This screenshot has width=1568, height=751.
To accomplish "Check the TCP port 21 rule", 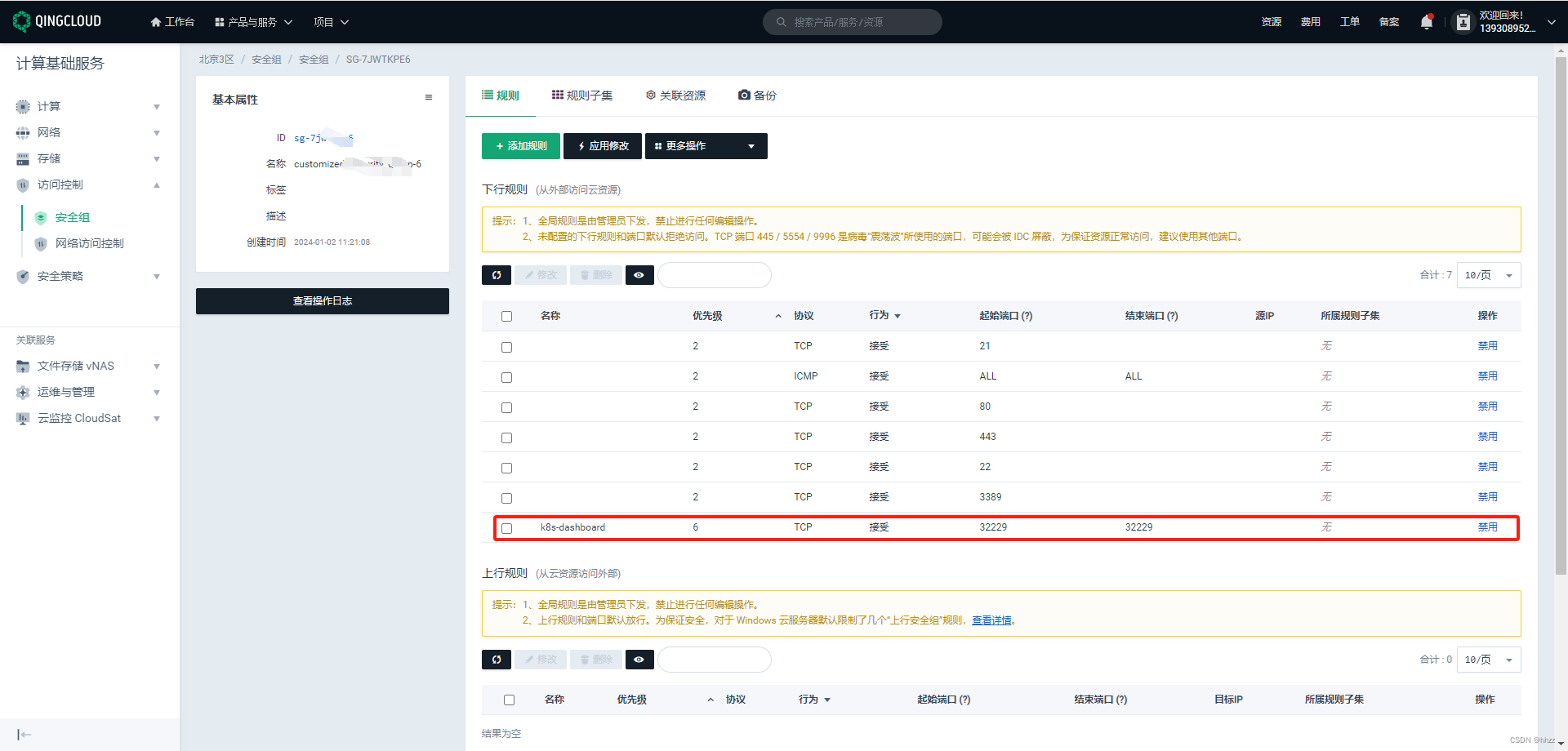I will pos(506,347).
